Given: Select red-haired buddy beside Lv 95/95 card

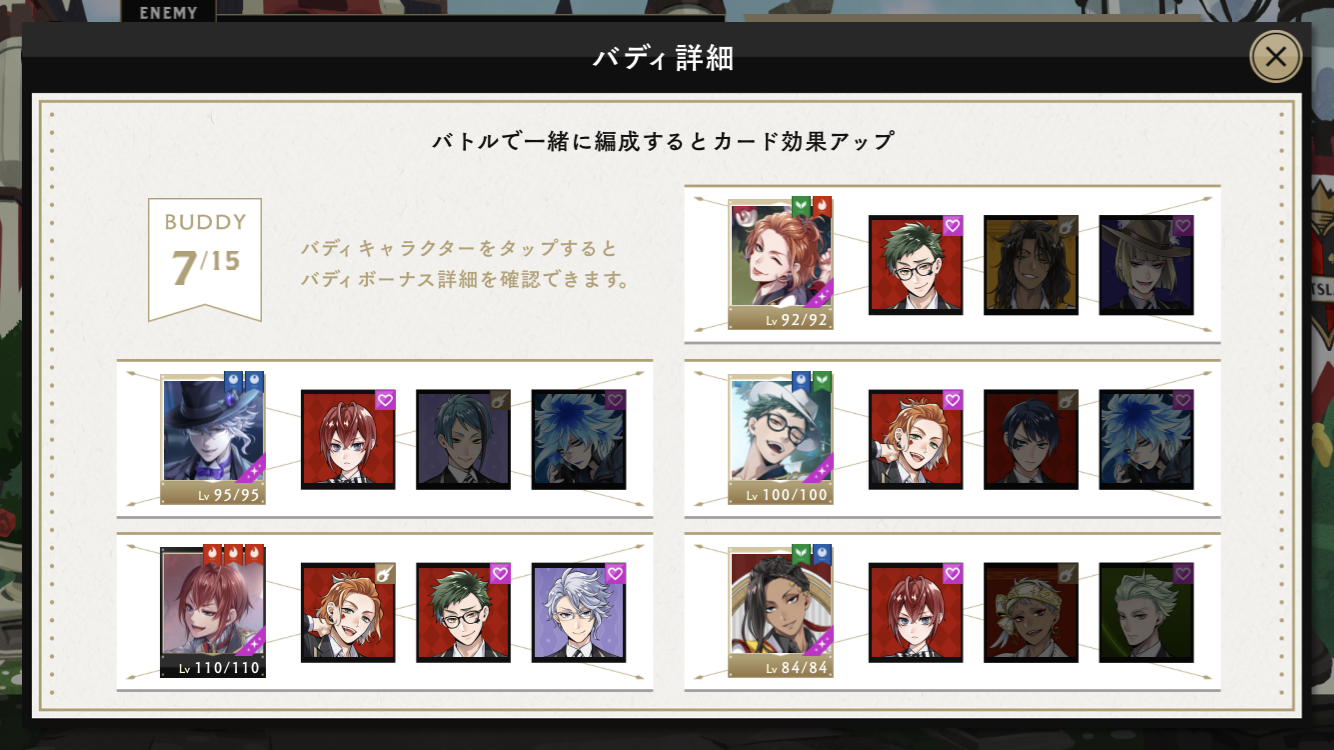Looking at the screenshot, I should pos(348,440).
